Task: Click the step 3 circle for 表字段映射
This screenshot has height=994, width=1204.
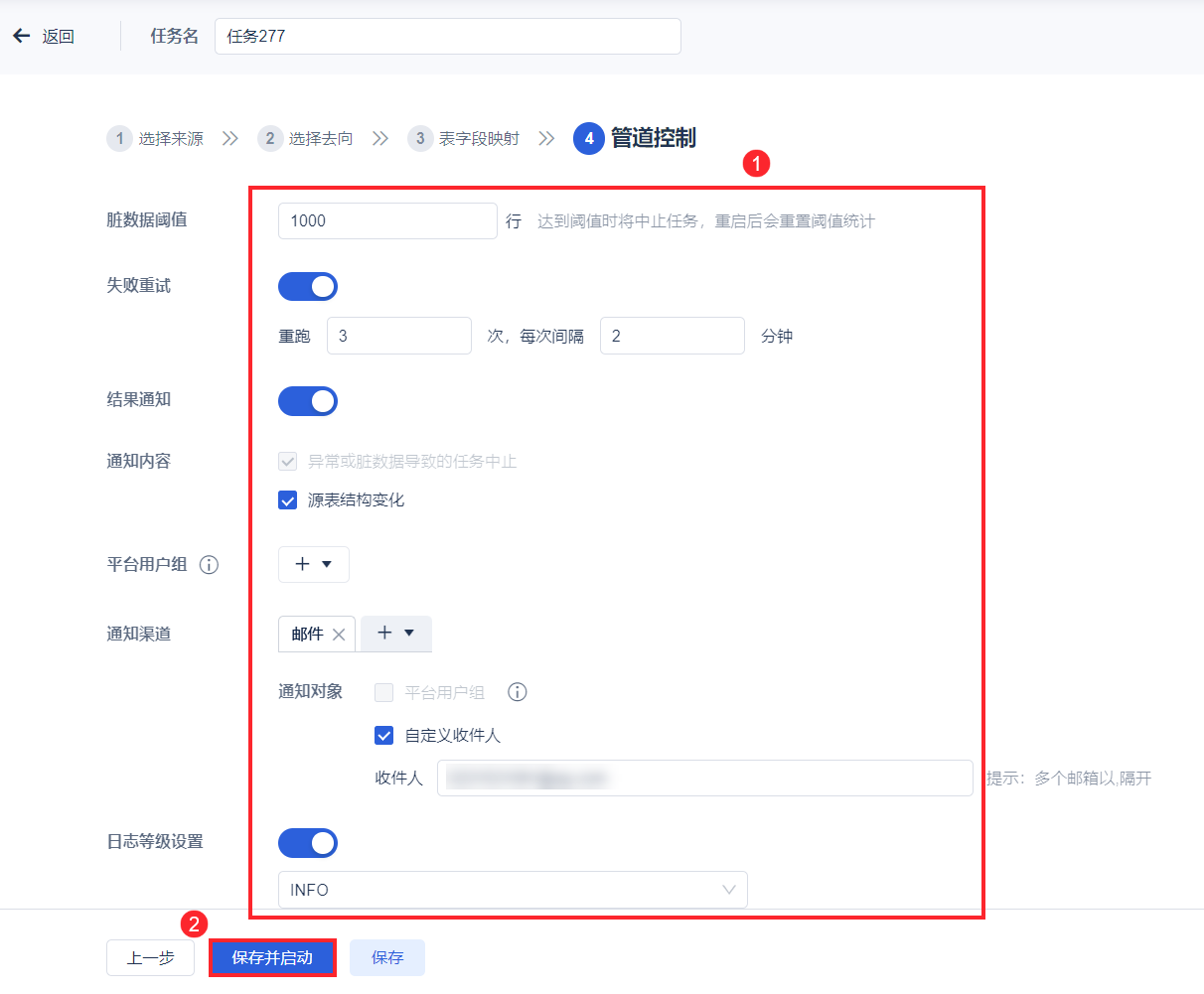Action: coord(420,138)
